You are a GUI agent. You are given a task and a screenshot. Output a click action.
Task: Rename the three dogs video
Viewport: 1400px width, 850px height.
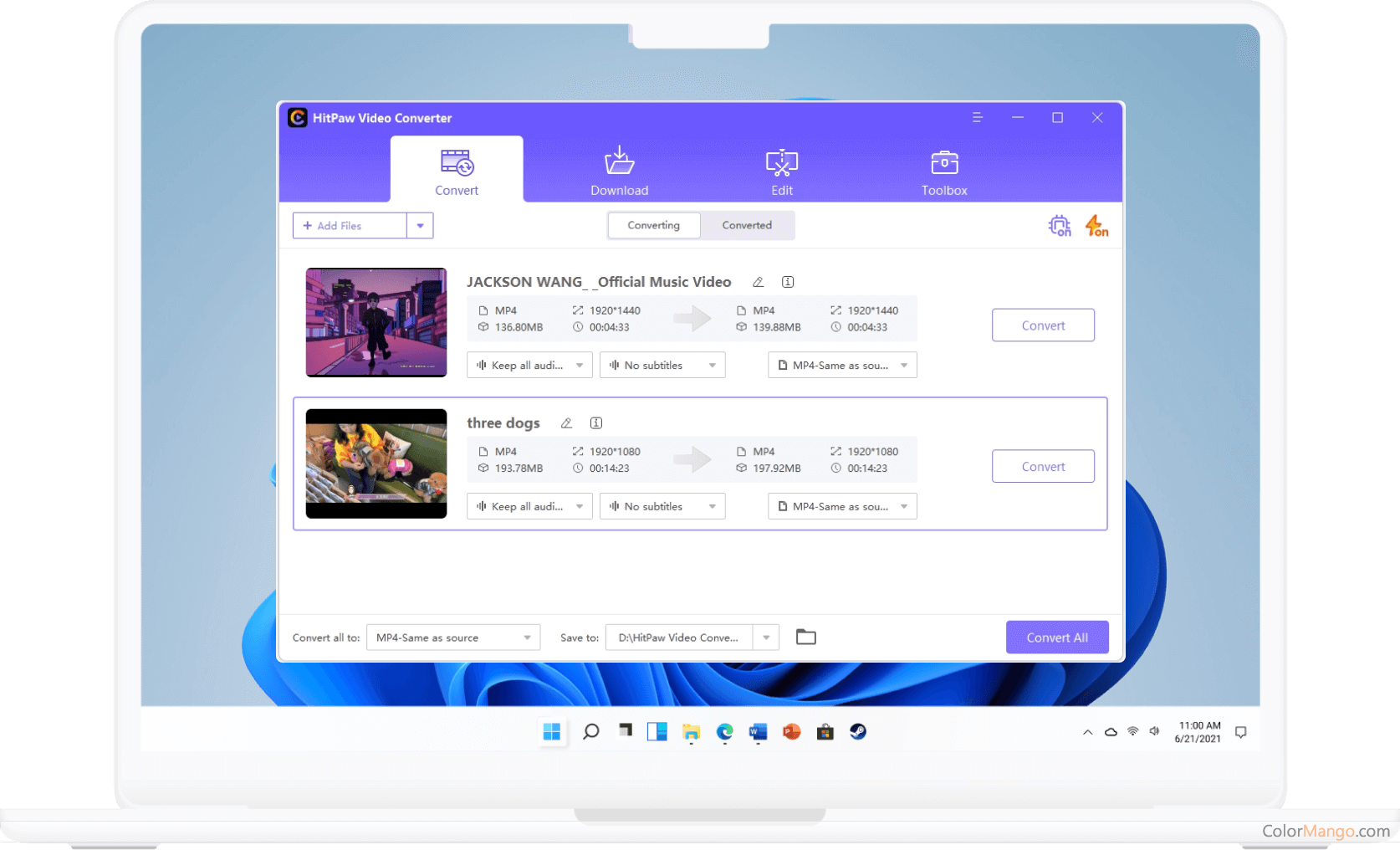click(x=566, y=423)
